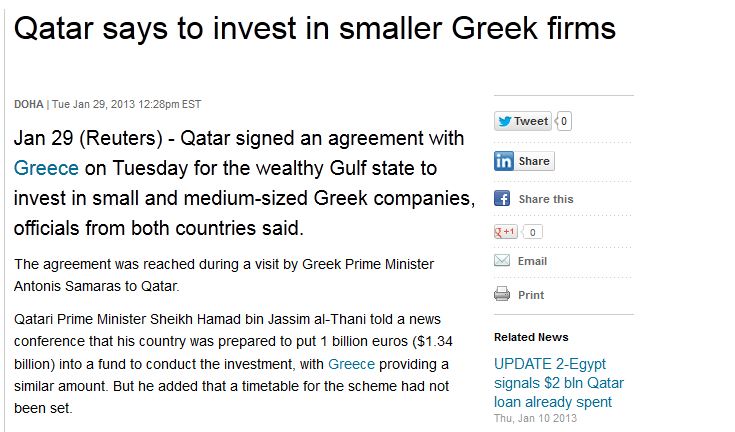Click the DOHA dateline label
The height and width of the screenshot is (432, 735).
coord(28,105)
